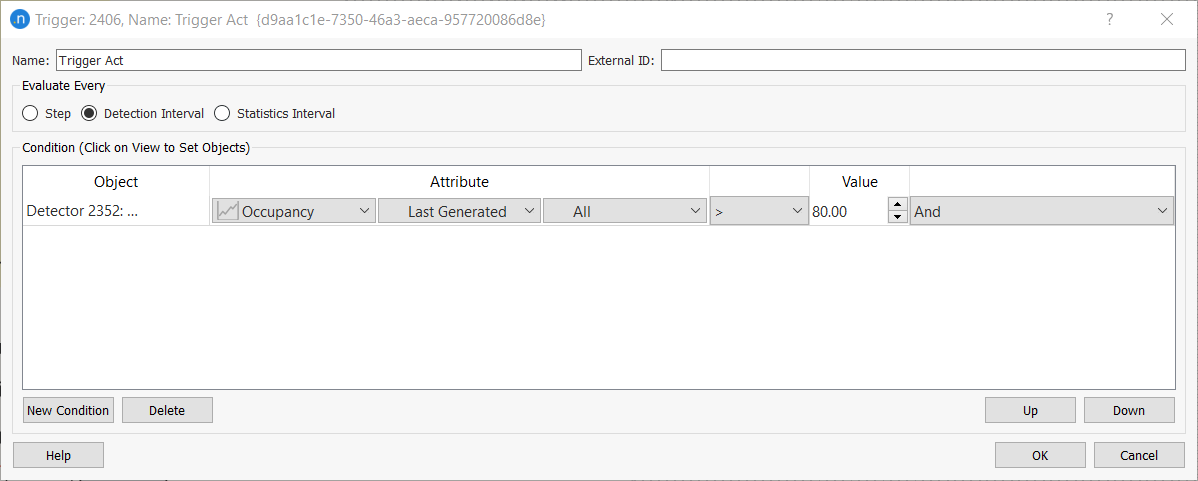Select the Statistics Interval radio button
Image resolution: width=1198 pixels, height=481 pixels.
tap(222, 113)
